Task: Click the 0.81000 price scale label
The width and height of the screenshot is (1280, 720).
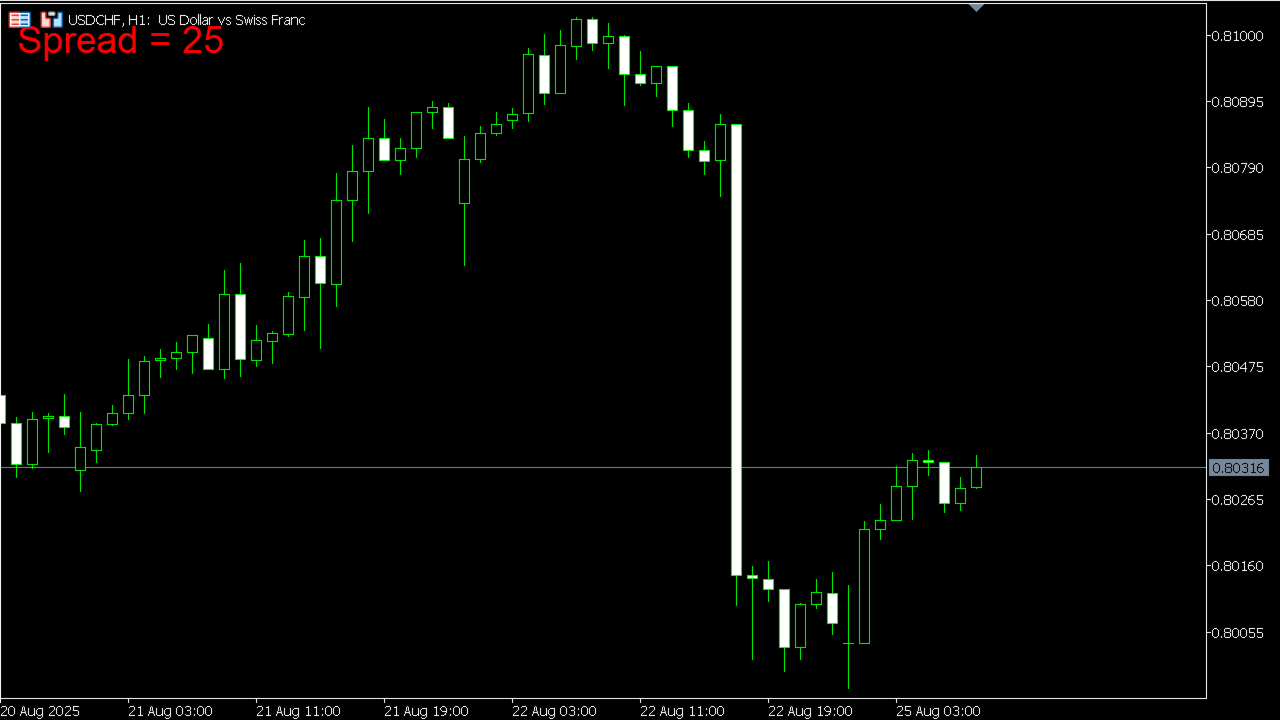Action: [1238, 36]
